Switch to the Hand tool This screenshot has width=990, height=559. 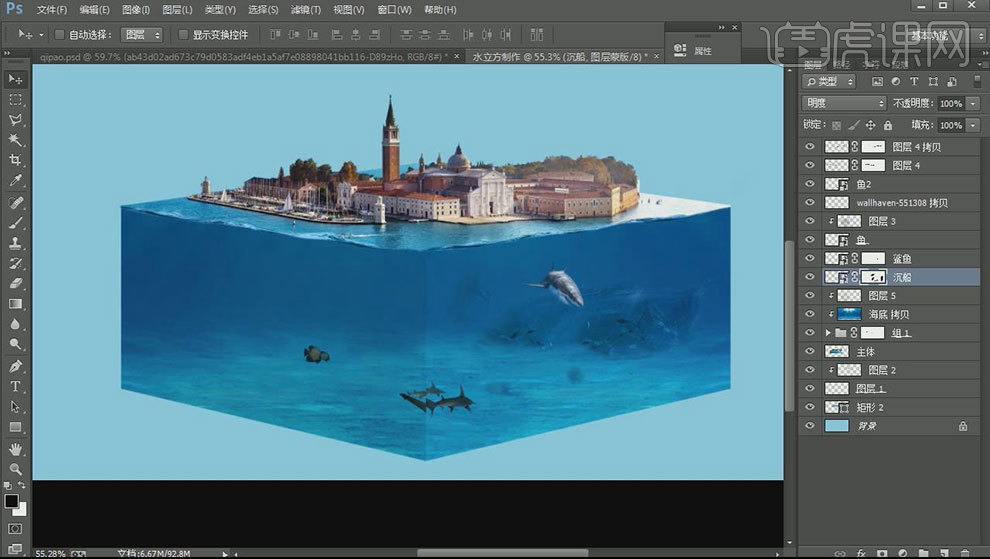pyautogui.click(x=15, y=449)
